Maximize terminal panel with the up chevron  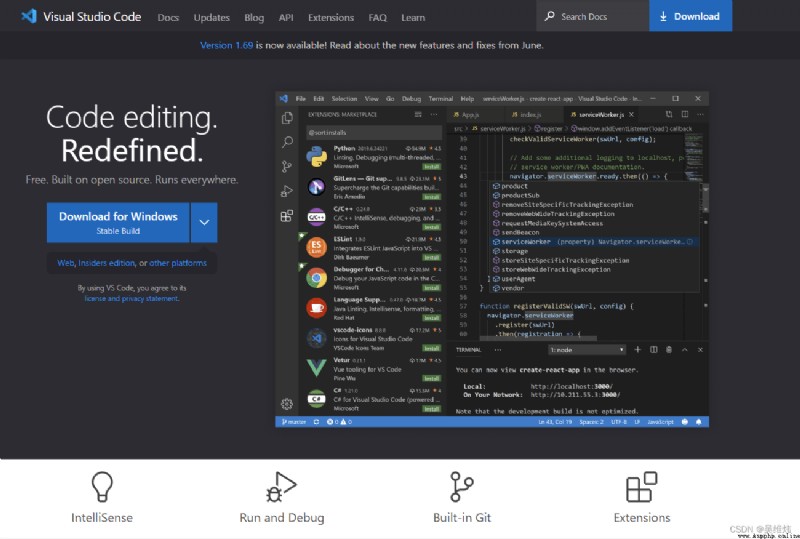685,350
